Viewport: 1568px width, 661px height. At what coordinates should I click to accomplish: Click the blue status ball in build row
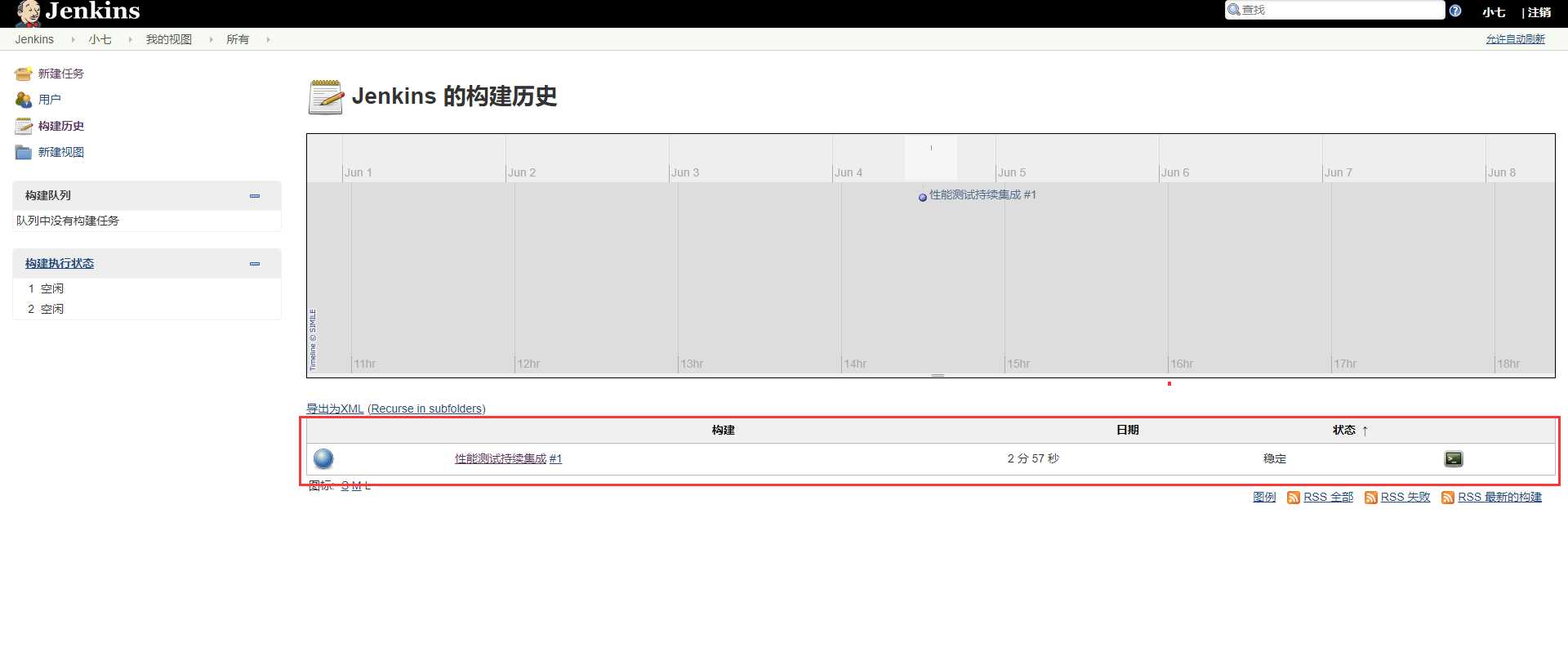tap(323, 458)
